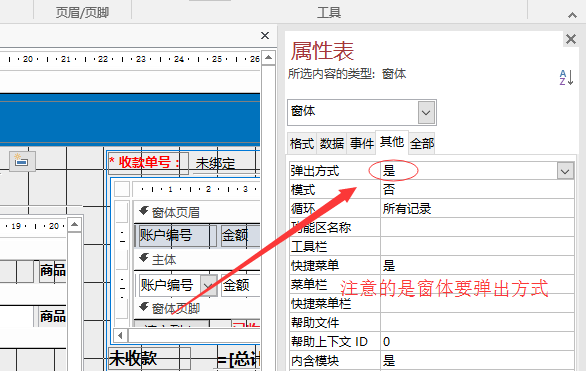Open the 窗体 object selector dropdown
This screenshot has width=586, height=371.
pyautogui.click(x=426, y=112)
